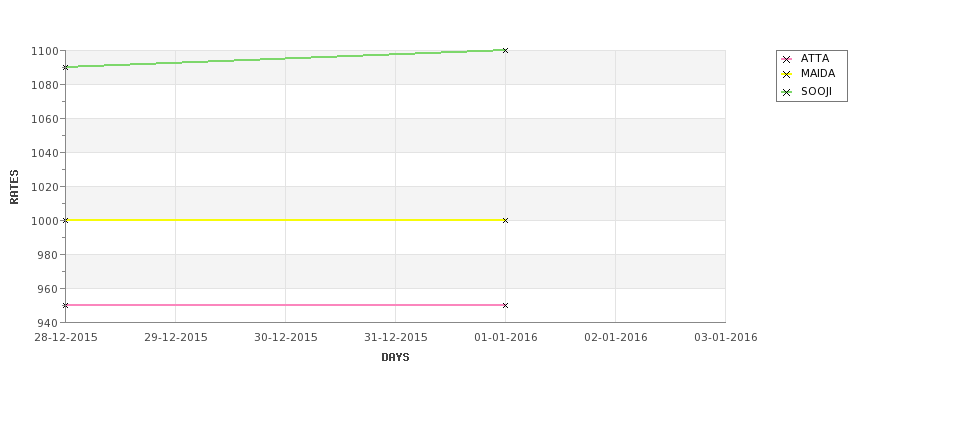Click the SOOJI legend marker icon

786,93
